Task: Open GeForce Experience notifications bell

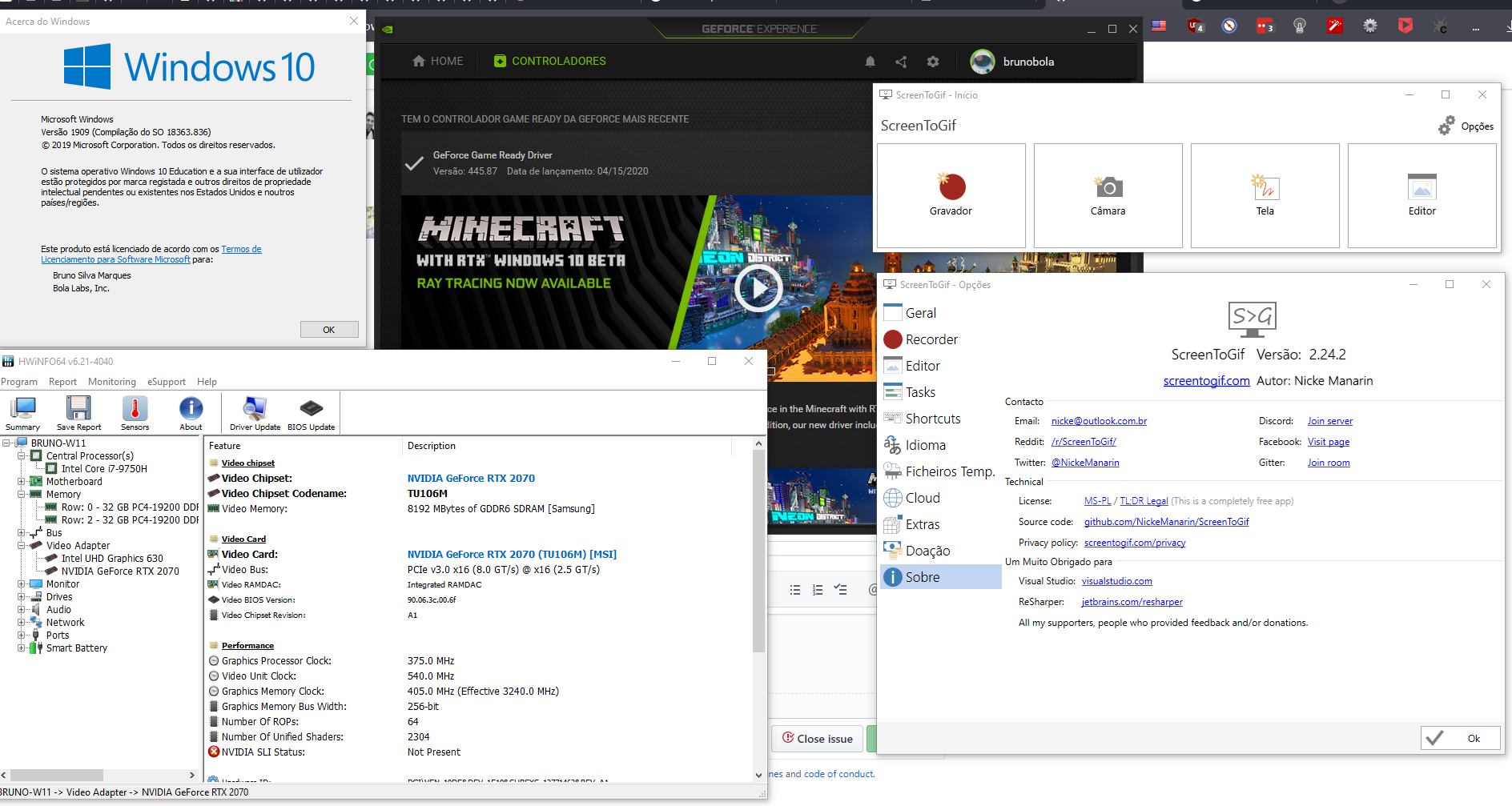Action: pos(871,62)
